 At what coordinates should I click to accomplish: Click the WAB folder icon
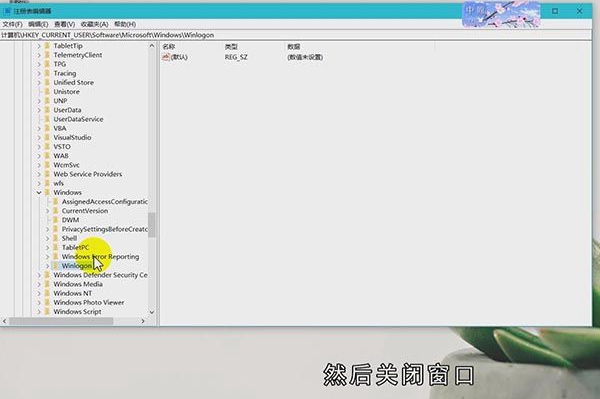point(47,156)
